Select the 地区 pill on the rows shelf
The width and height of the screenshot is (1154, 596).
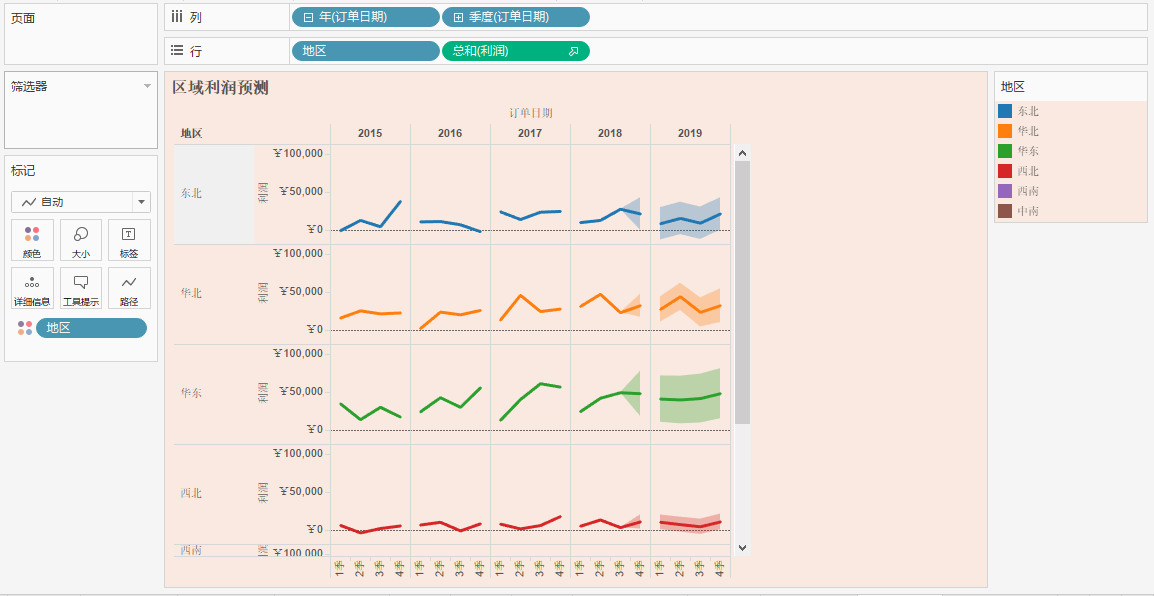[365, 51]
